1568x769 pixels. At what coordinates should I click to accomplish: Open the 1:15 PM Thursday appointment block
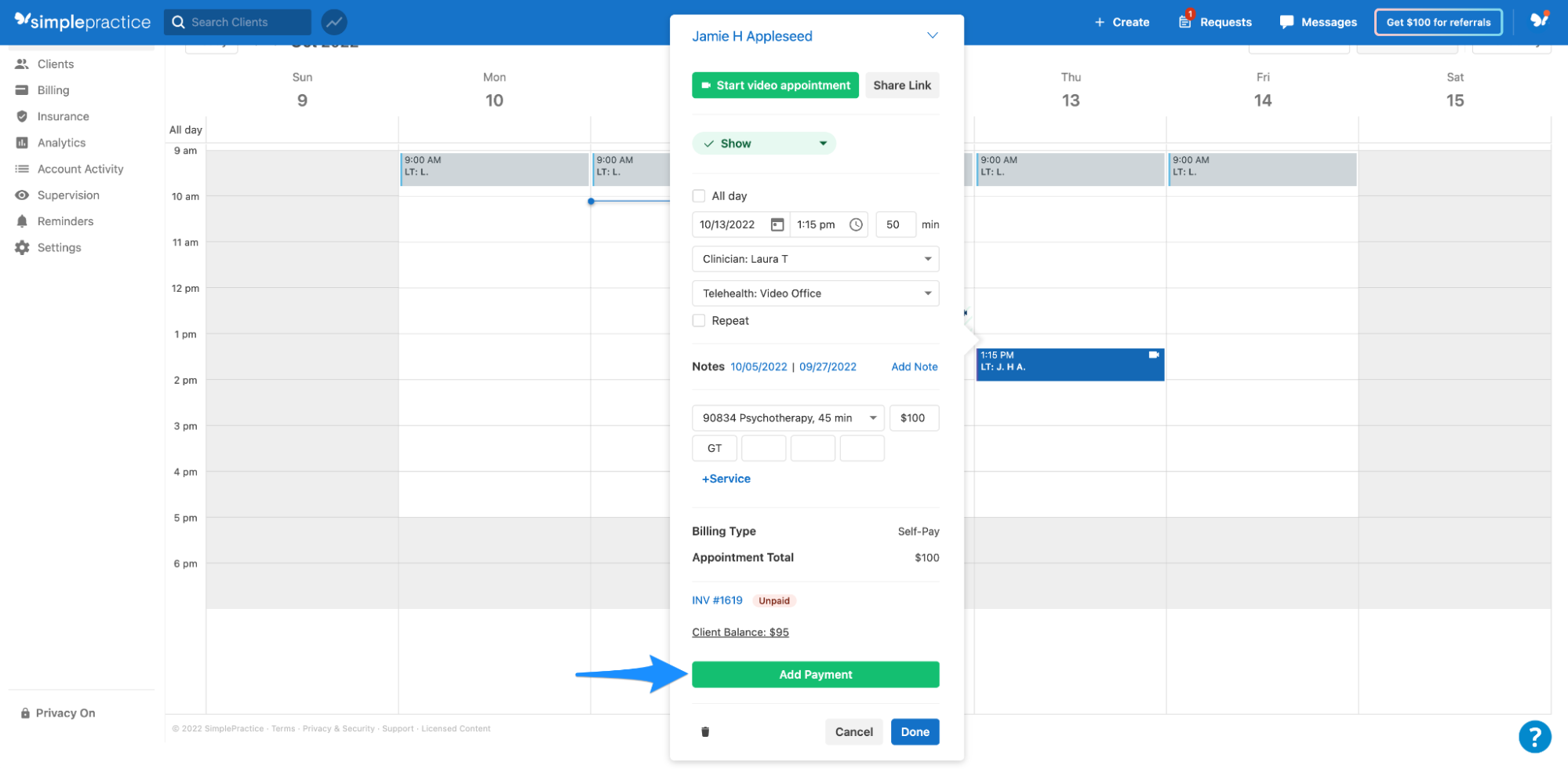coord(1070,365)
